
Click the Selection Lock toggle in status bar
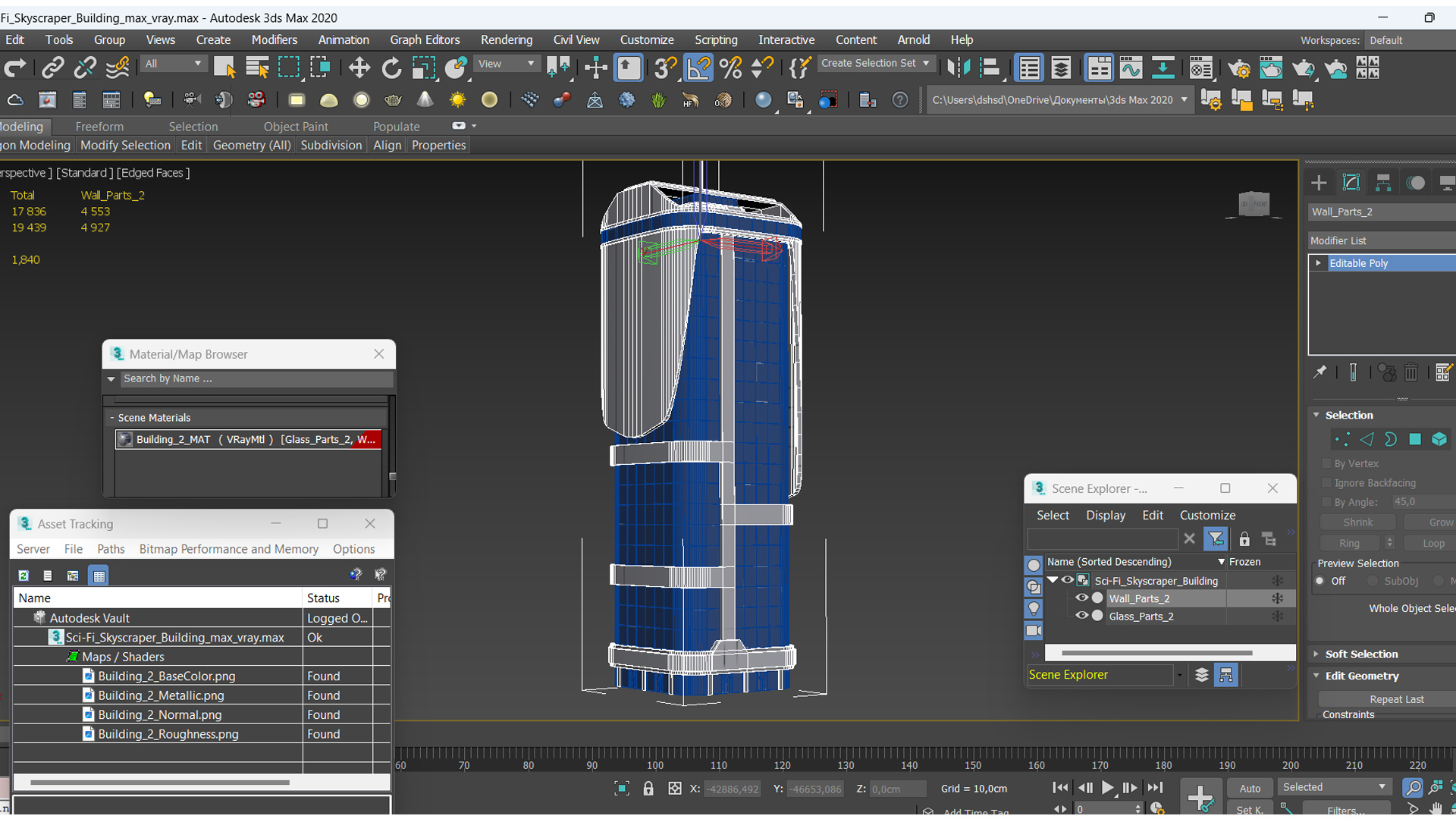(648, 789)
